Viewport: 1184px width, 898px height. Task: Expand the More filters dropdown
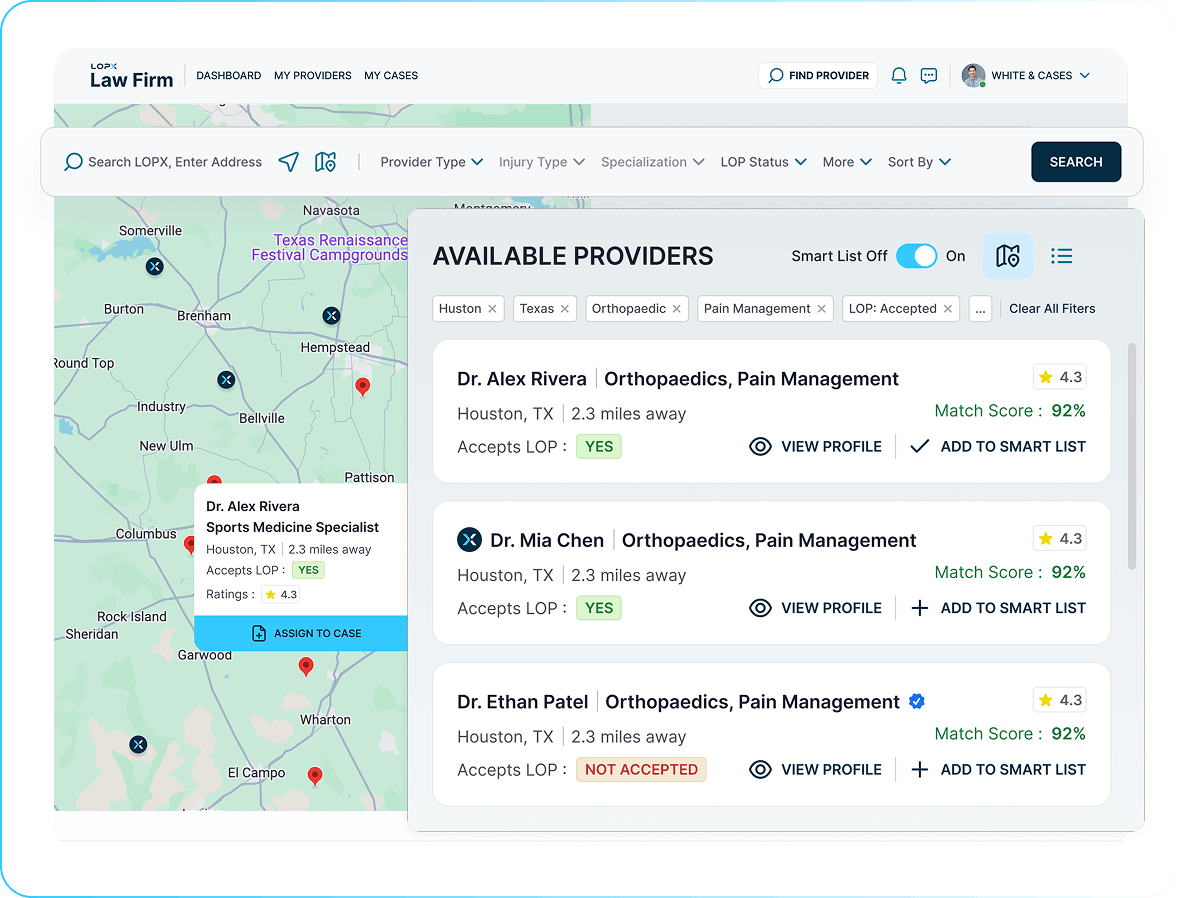847,162
